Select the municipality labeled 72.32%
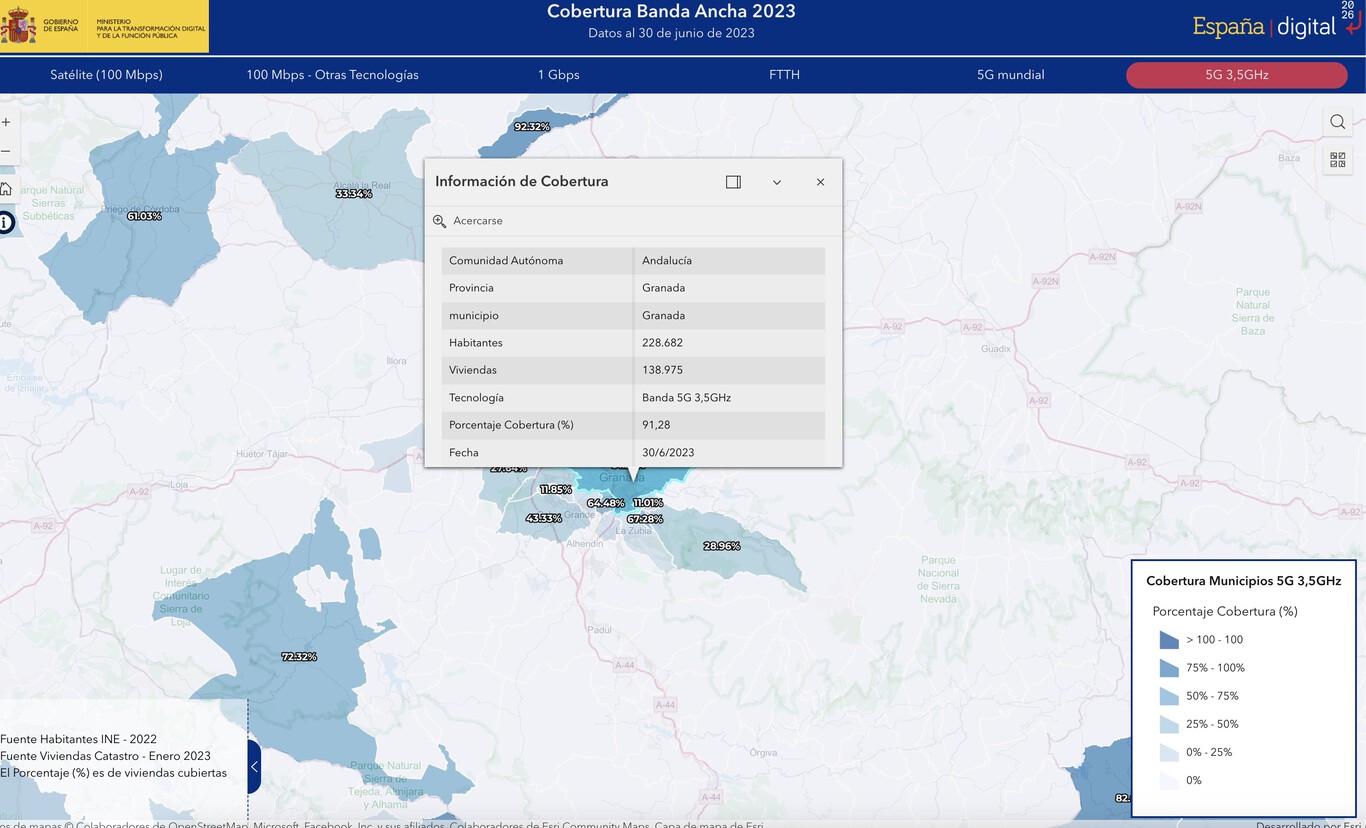Viewport: 1366px width, 828px height. click(299, 657)
